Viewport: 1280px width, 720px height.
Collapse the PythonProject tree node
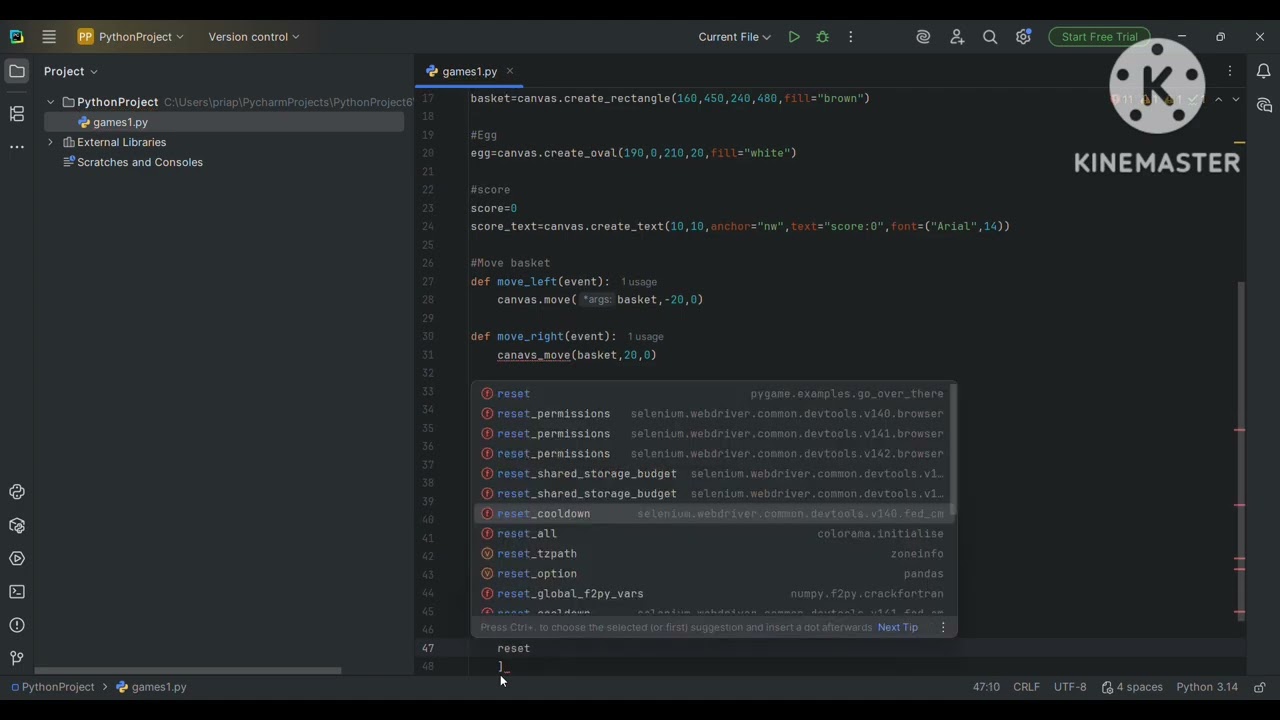(51, 102)
